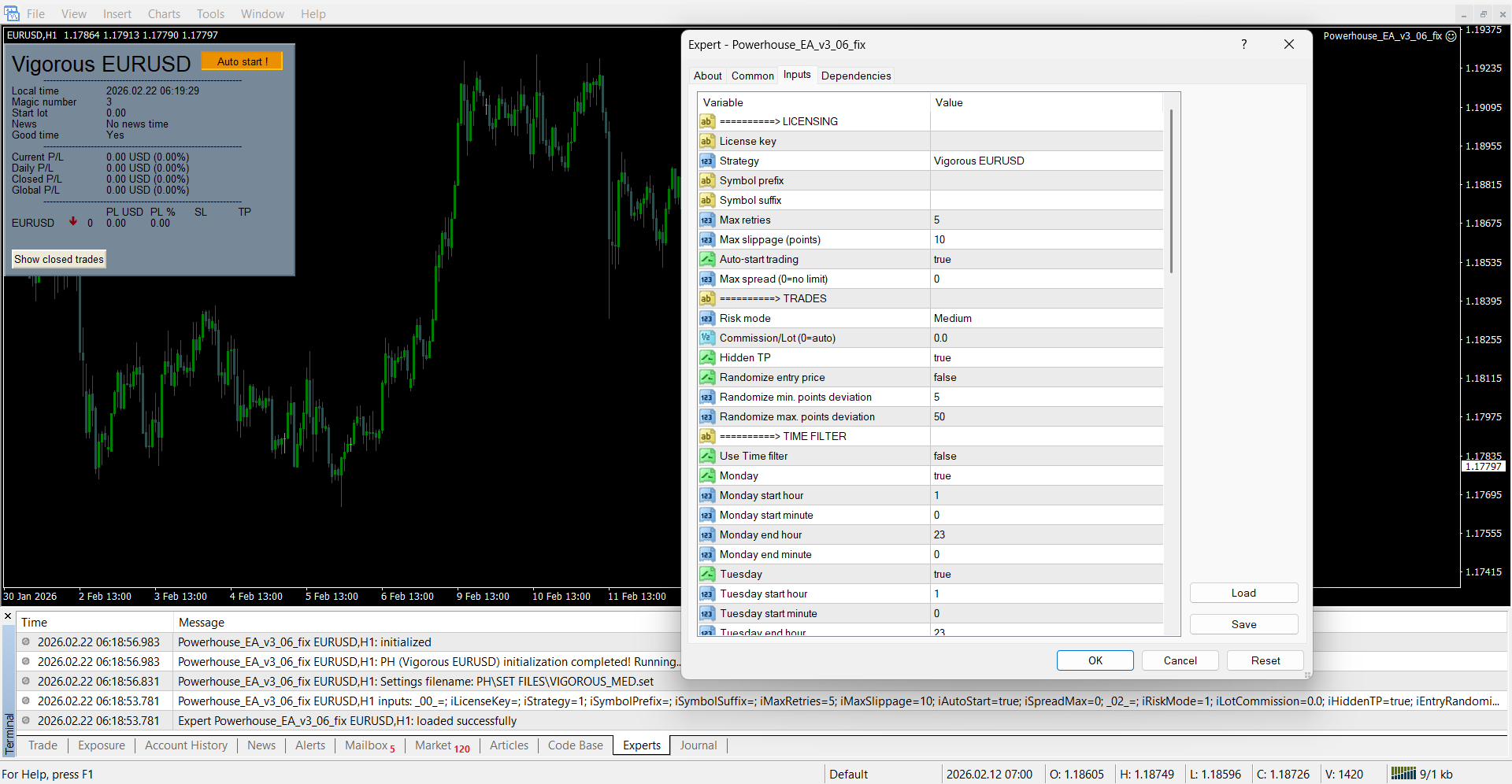
Task: Toggle the Use Time filter value
Action: tap(1046, 457)
